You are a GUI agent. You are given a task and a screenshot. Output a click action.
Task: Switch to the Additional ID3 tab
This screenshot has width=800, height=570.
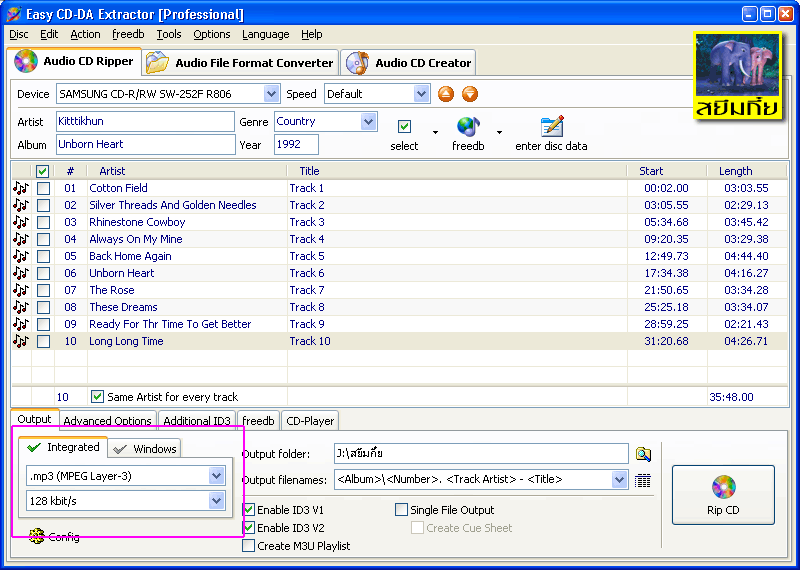coord(197,420)
